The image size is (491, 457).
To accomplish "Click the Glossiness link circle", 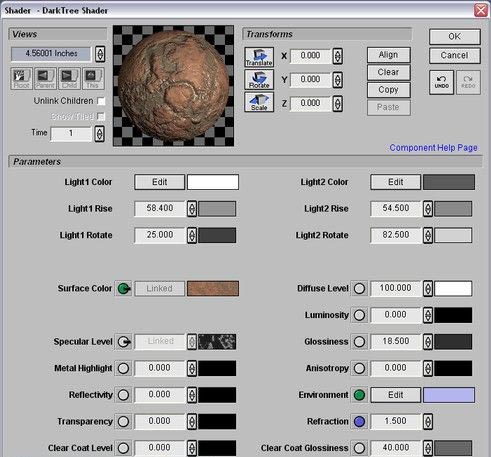I will point(359,342).
